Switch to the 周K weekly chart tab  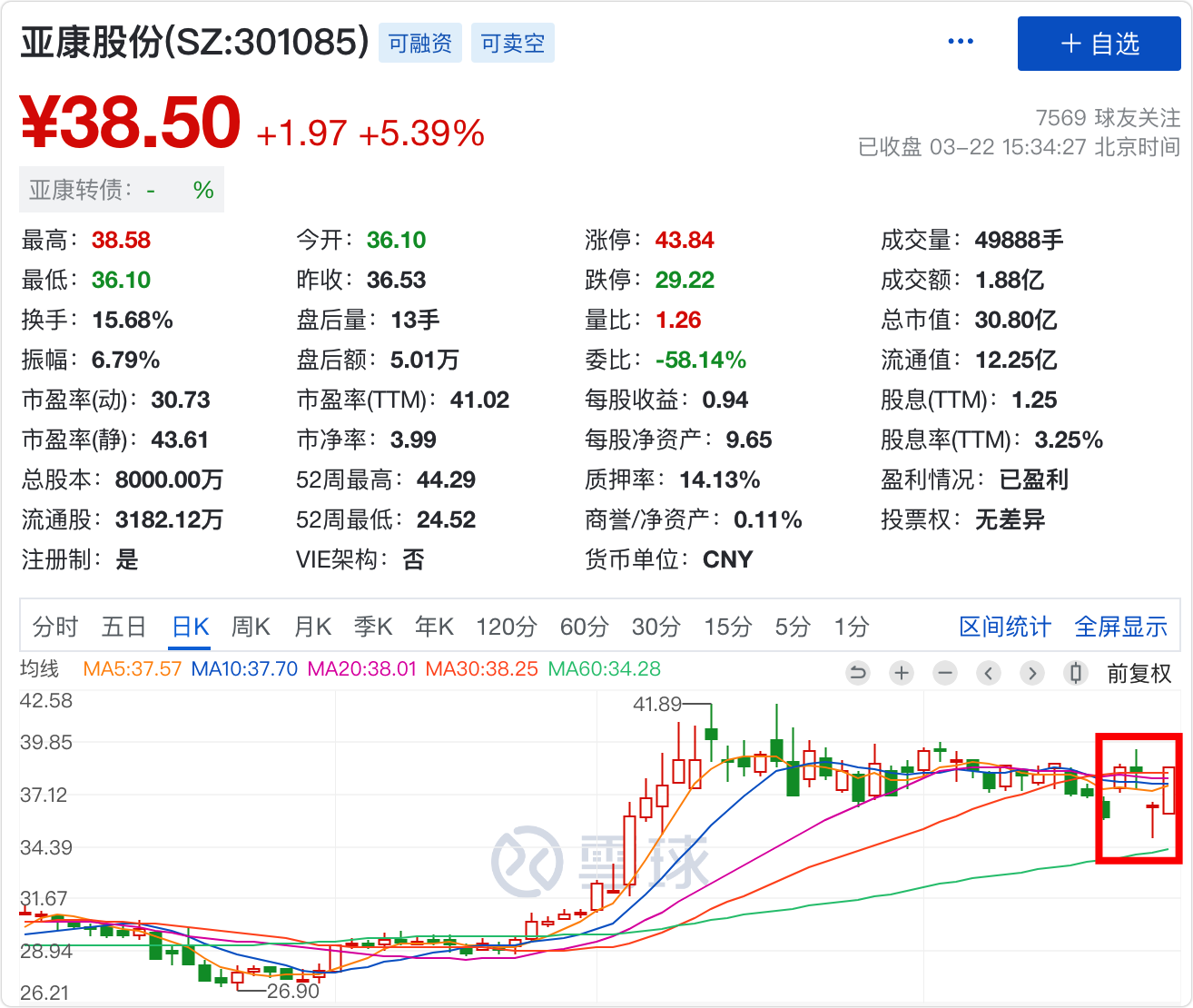[x=251, y=627]
